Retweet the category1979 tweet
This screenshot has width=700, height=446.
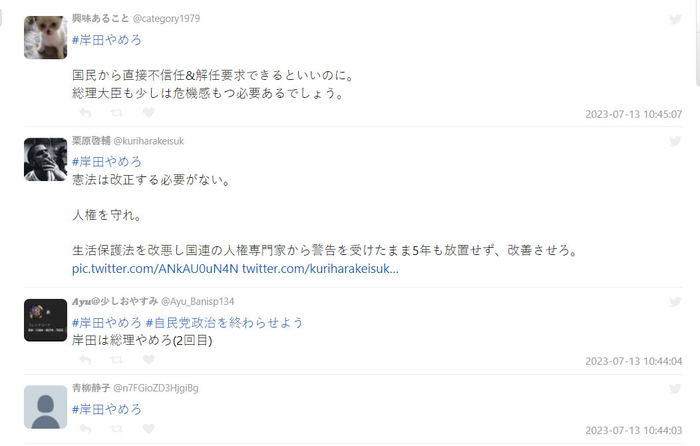(117, 113)
